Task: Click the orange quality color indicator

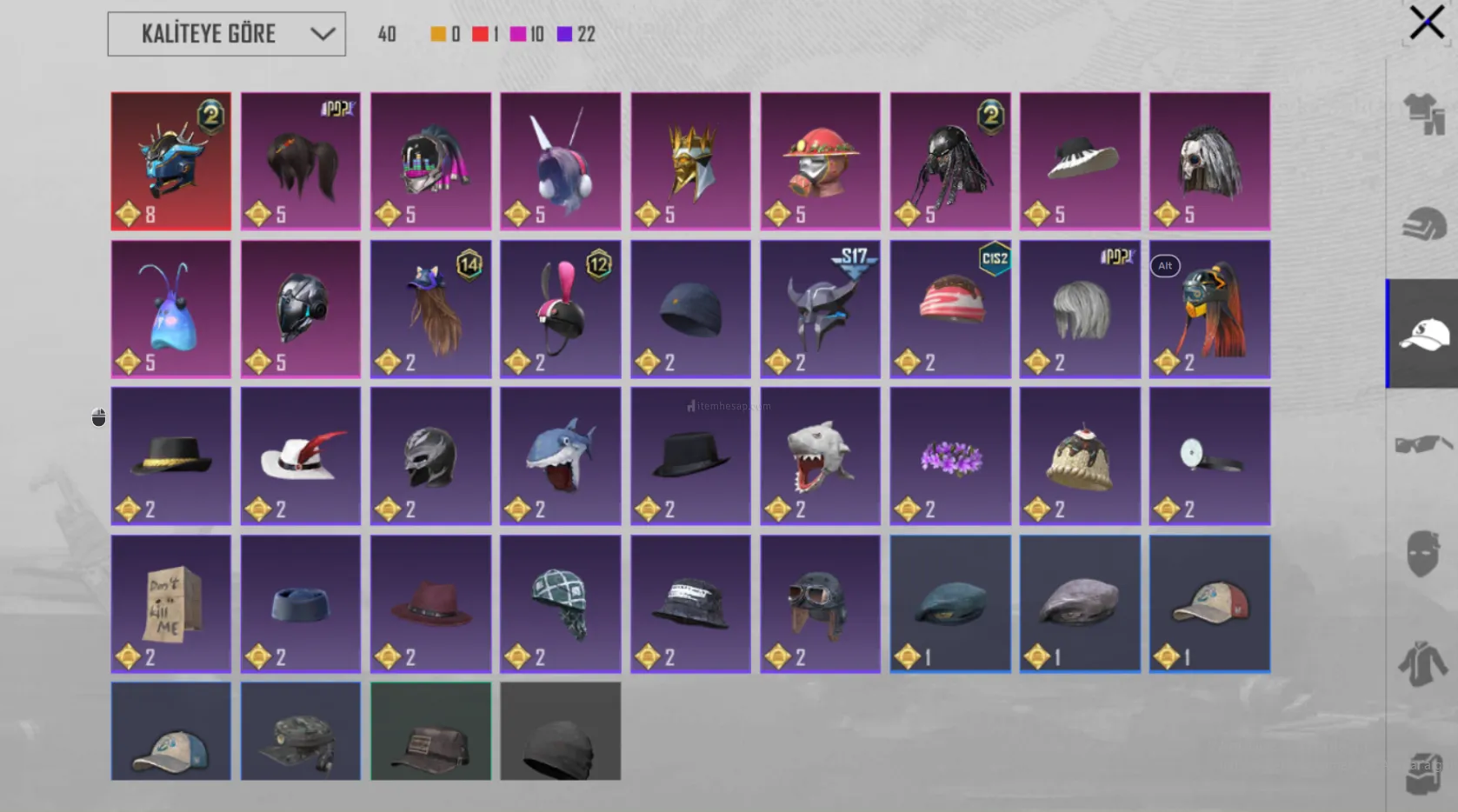Action: coord(438,34)
